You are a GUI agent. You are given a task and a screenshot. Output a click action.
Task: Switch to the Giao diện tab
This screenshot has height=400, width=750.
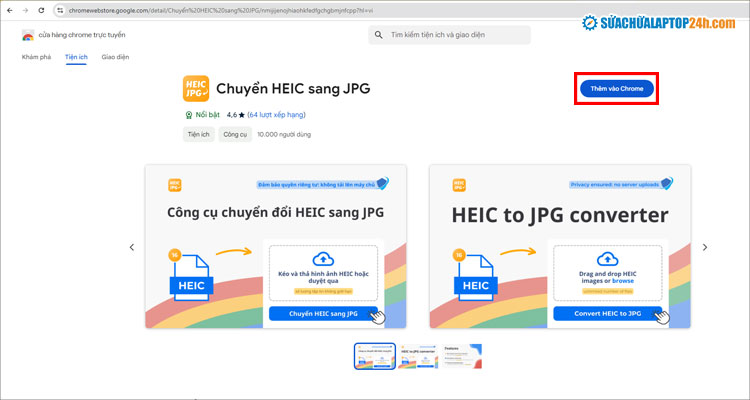[x=115, y=57]
